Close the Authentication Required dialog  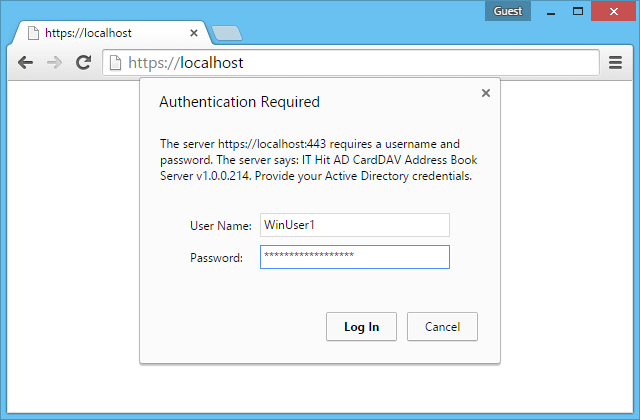486,93
